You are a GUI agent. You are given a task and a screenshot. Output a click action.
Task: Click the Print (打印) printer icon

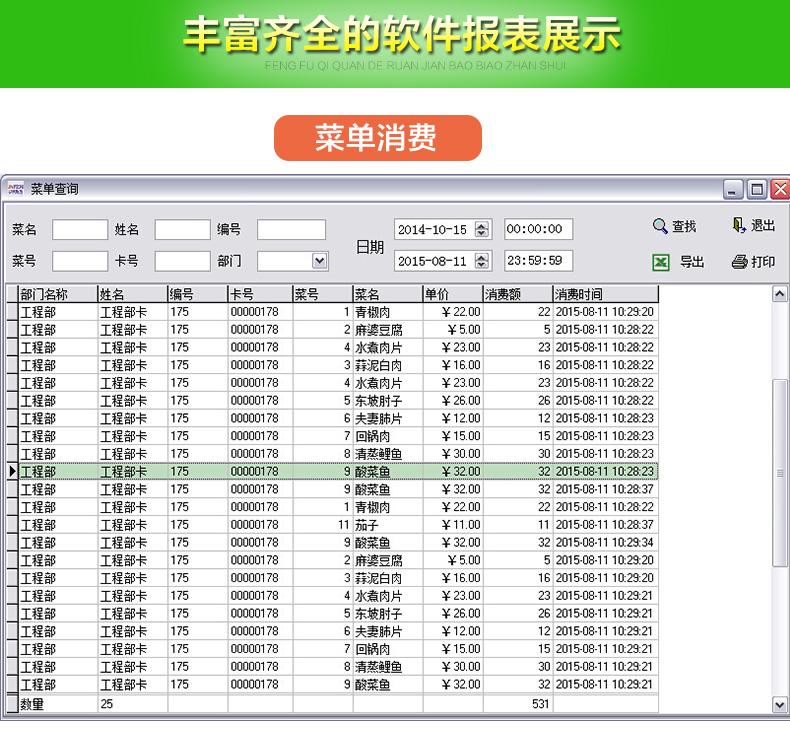point(739,262)
